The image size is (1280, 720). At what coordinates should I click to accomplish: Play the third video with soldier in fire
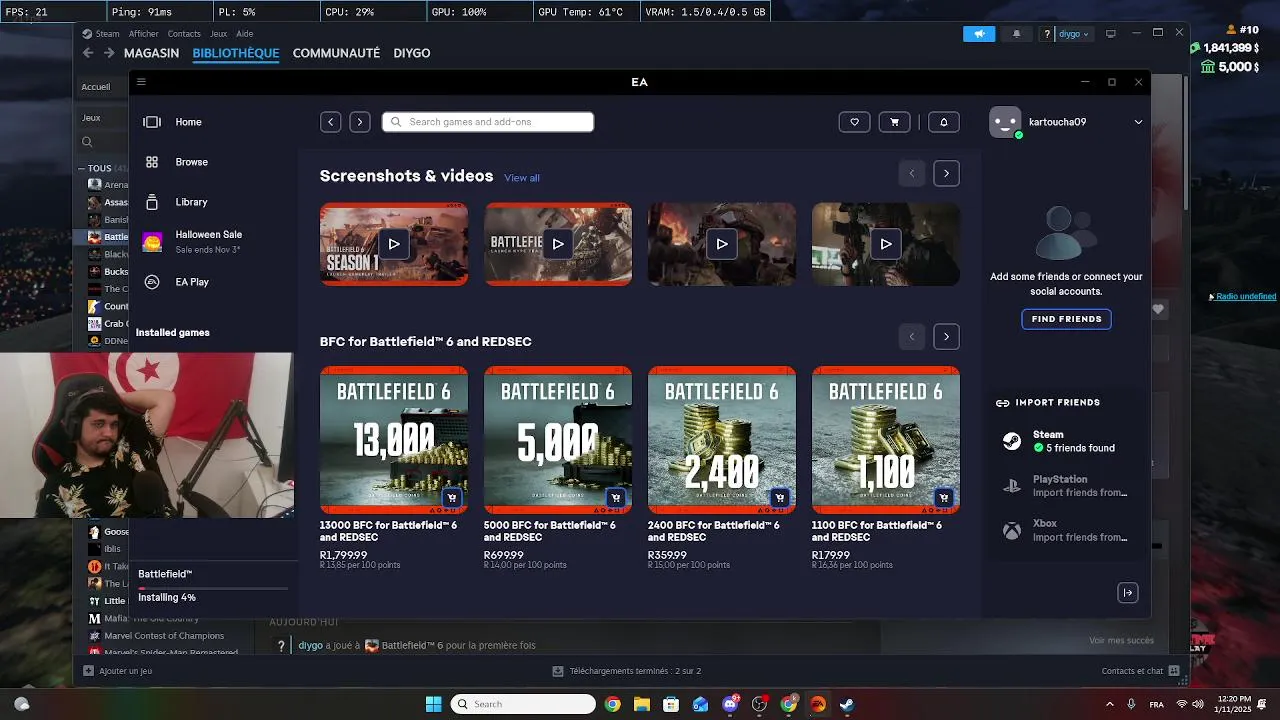click(722, 244)
